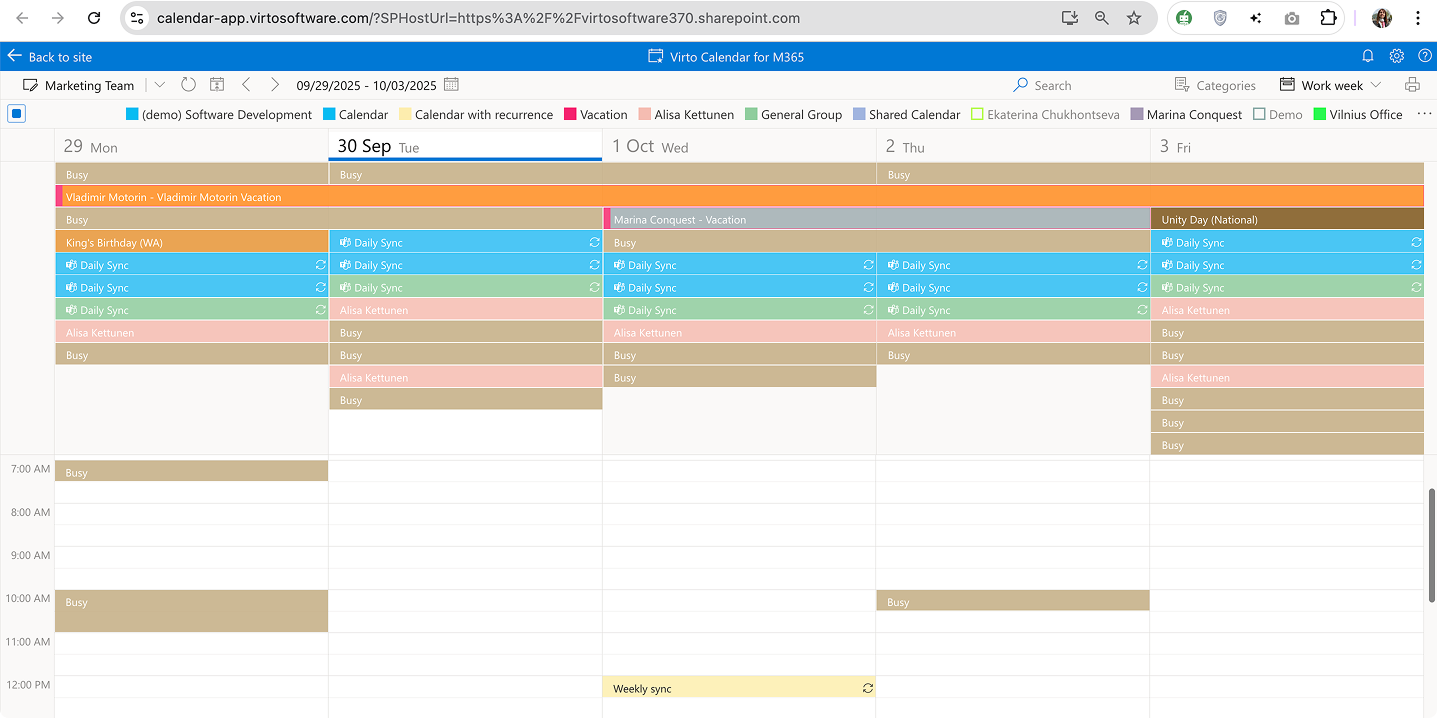Click the refresh calendar icon

188,85
